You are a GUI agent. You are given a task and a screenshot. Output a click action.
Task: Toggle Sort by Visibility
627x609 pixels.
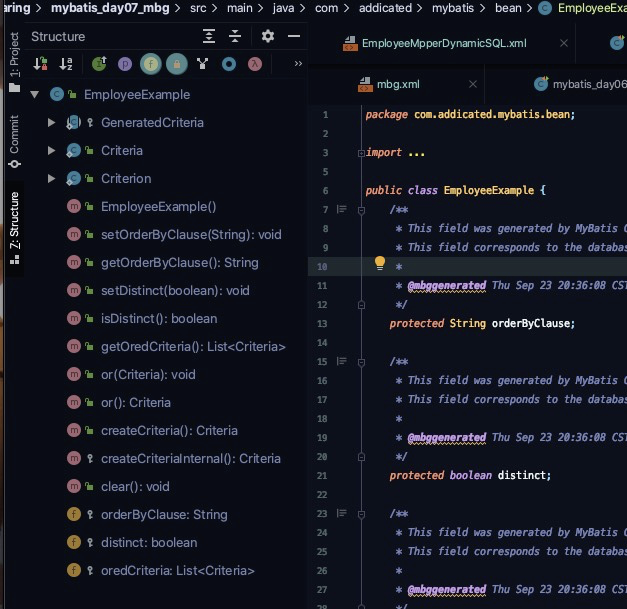40,64
